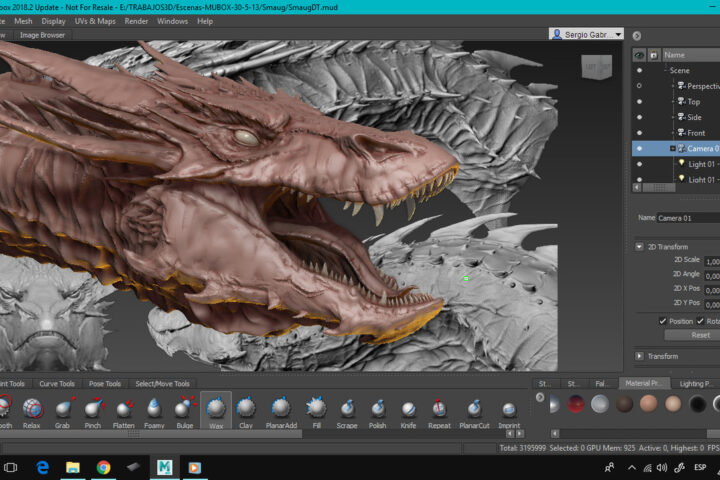Select the Fill sculpt tool
This screenshot has height=480, width=720.
click(x=316, y=412)
